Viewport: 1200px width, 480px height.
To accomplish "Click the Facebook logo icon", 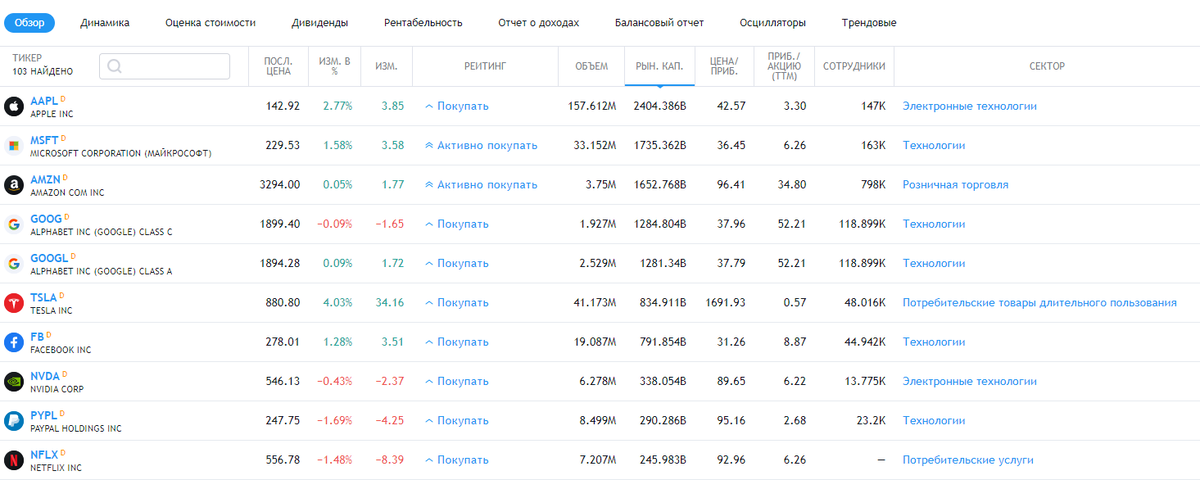I will pyautogui.click(x=14, y=342).
